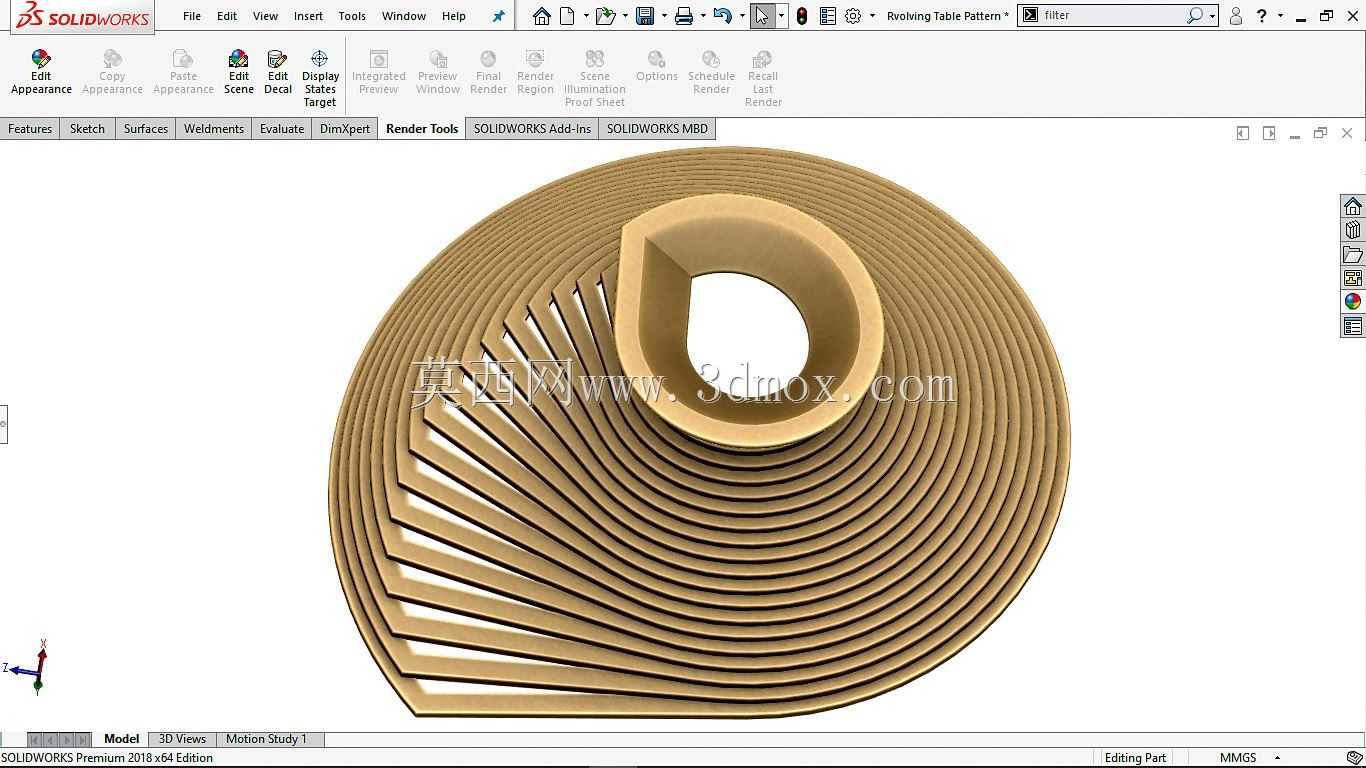This screenshot has width=1366, height=768.
Task: Open the Tools menu
Action: [x=352, y=16]
